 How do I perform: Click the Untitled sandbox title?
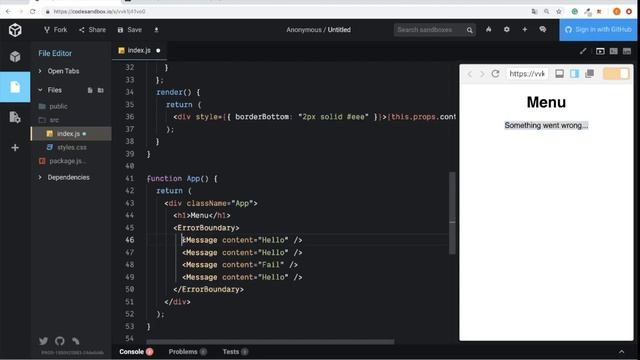[339, 30]
